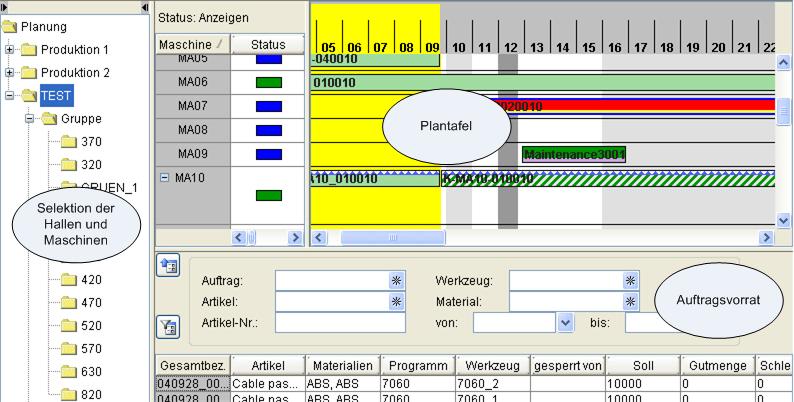Collapse the MA10 machine row
The height and width of the screenshot is (402, 794).
[x=164, y=178]
